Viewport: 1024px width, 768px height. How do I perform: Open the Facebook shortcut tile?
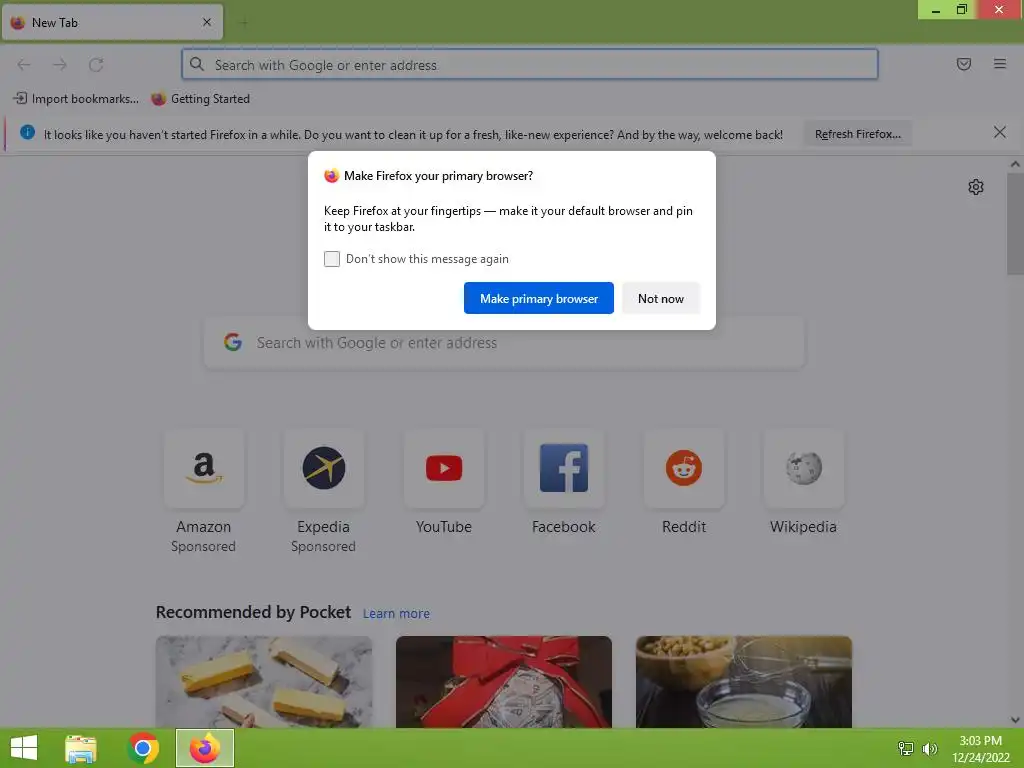(564, 469)
